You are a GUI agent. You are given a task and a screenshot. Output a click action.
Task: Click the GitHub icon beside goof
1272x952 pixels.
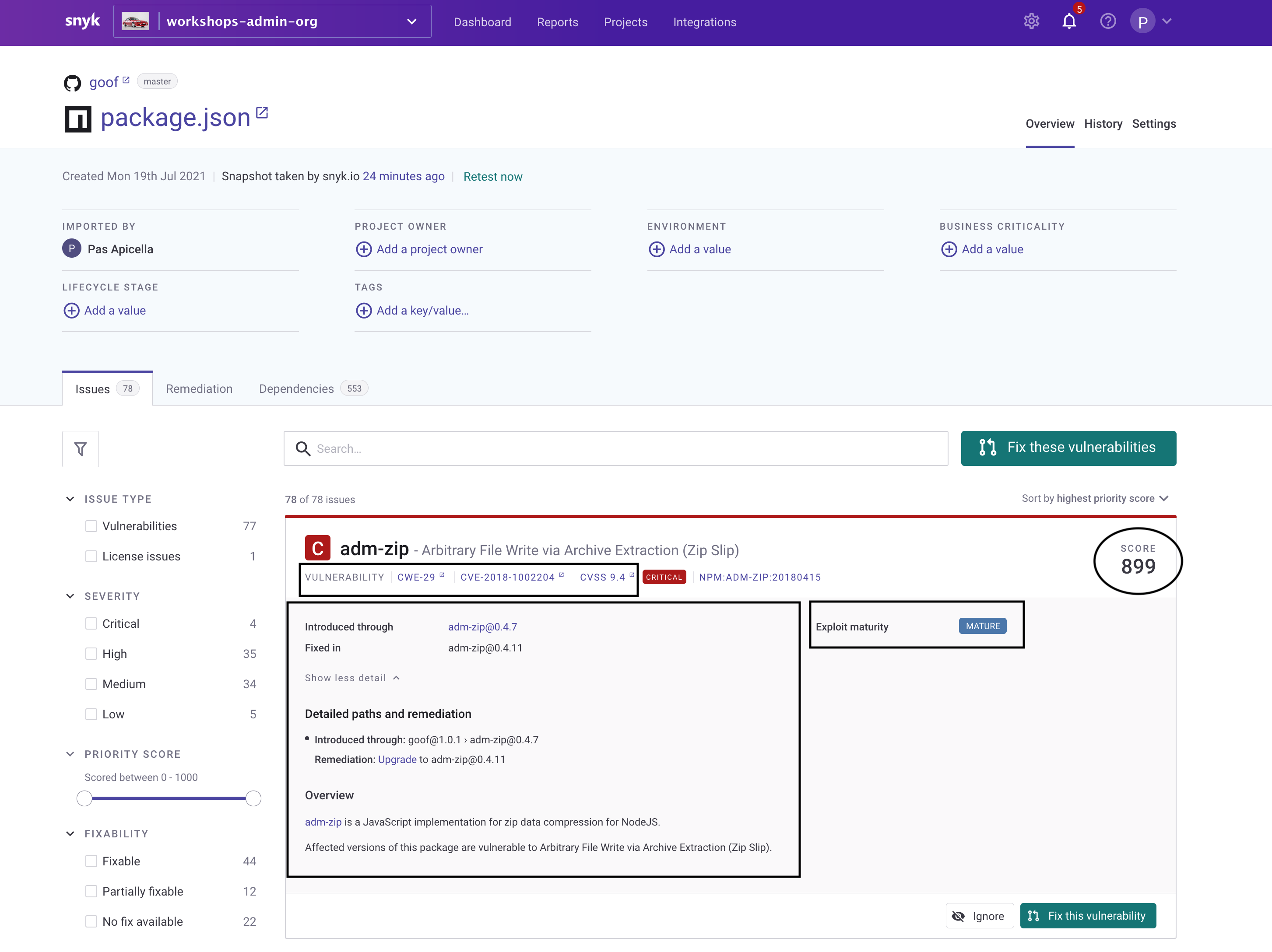73,83
